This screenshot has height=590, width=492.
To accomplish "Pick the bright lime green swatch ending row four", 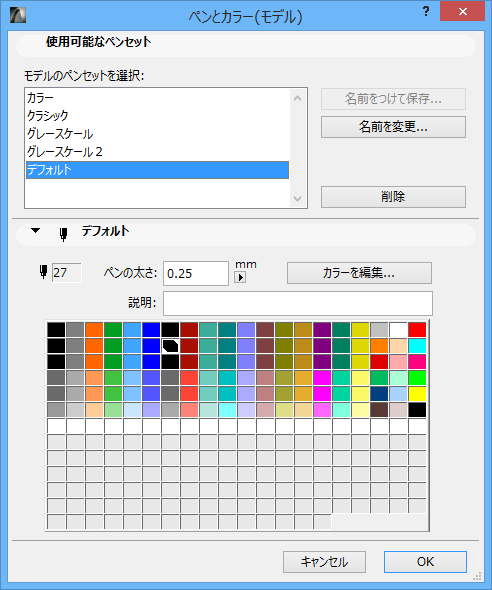I will [x=417, y=378].
